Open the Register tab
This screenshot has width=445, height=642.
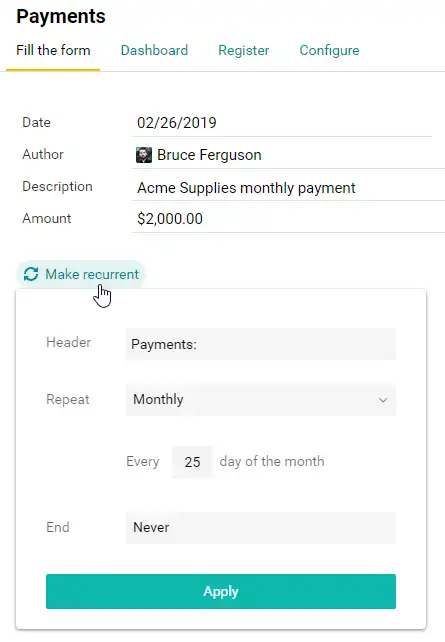click(244, 50)
